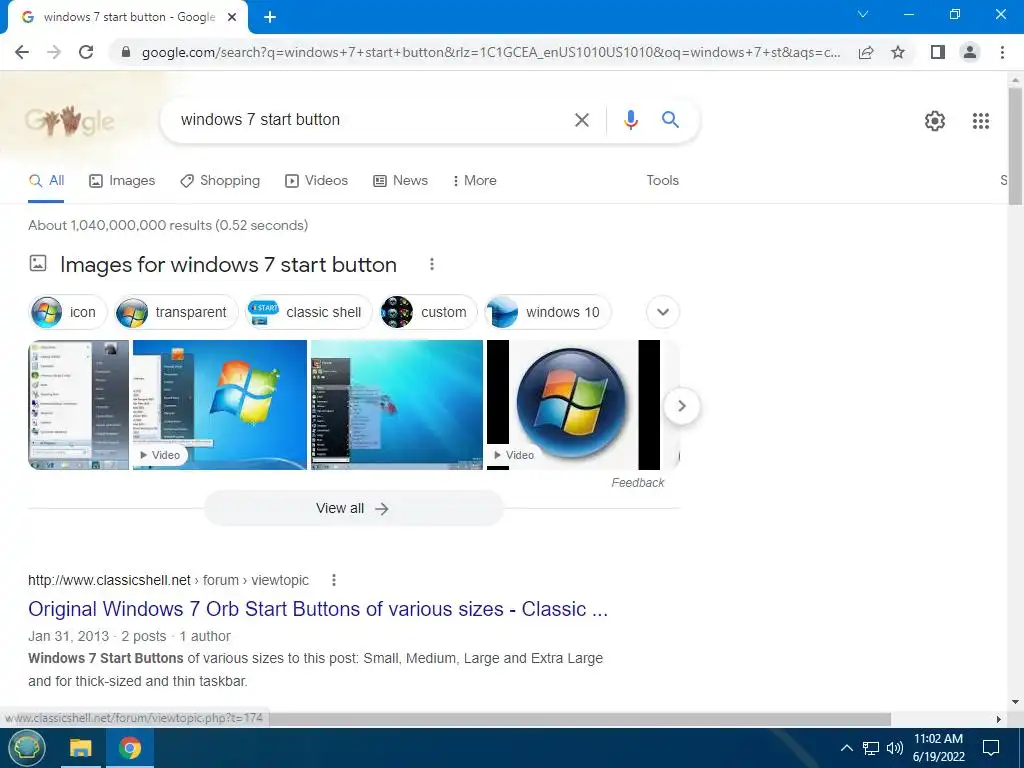Screen dimensions: 1024x768
Task: Click the browser forward arrow
Action: (x=54, y=52)
